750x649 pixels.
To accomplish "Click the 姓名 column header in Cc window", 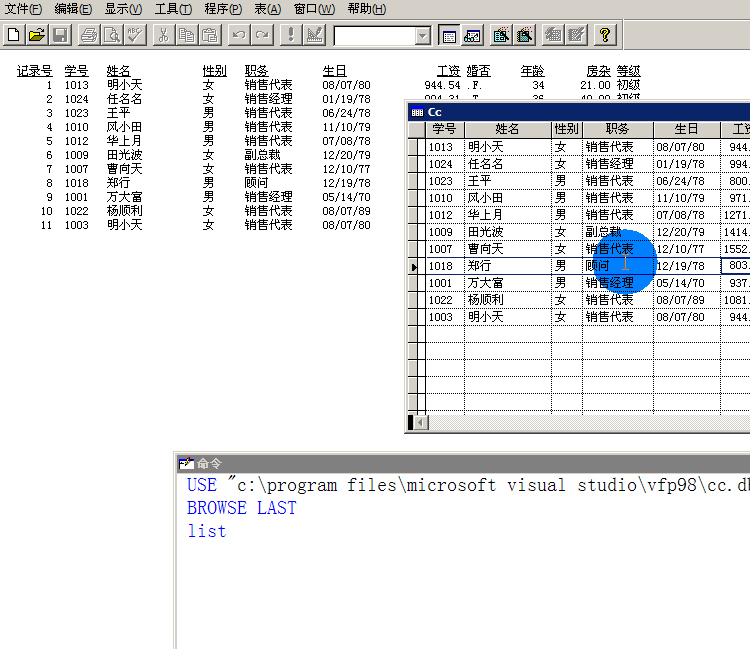I will [x=507, y=129].
